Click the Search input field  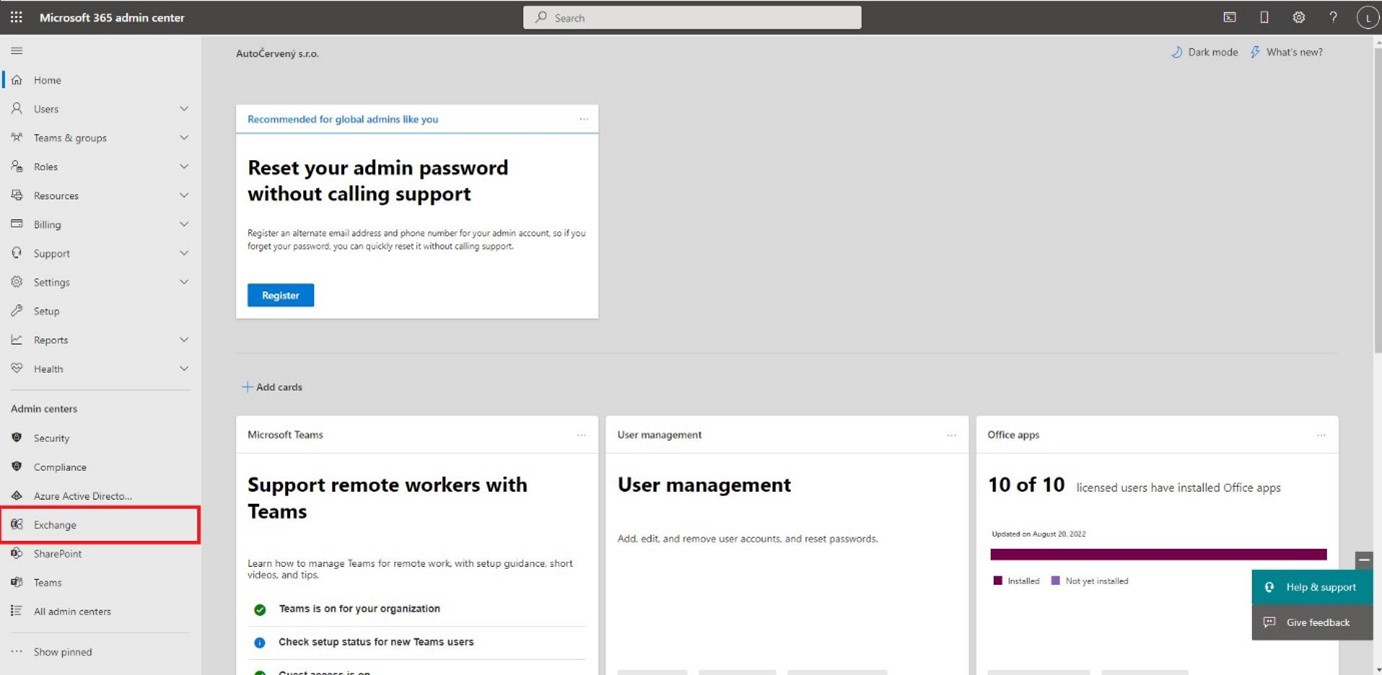(x=692, y=18)
